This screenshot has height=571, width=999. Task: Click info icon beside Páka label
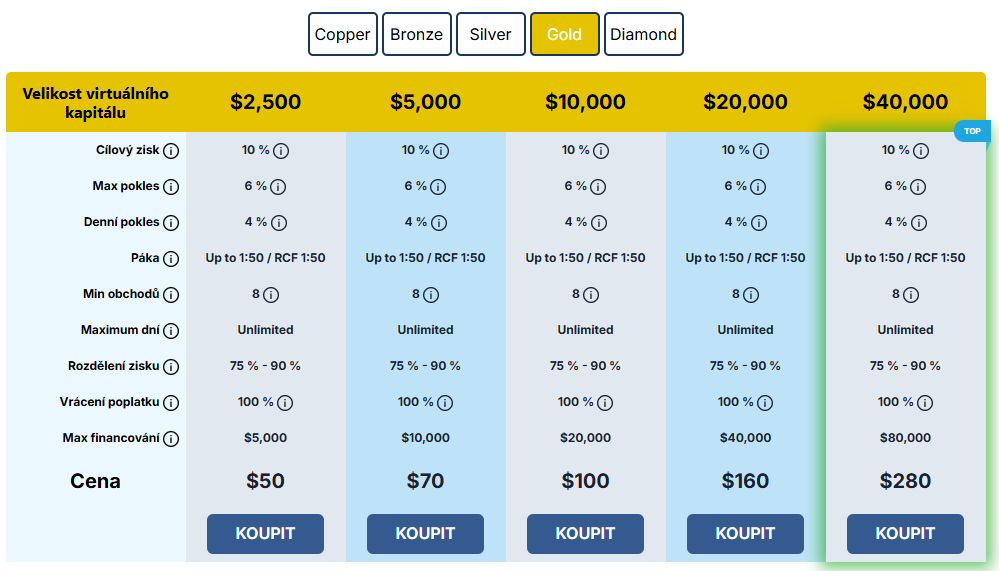[171, 259]
